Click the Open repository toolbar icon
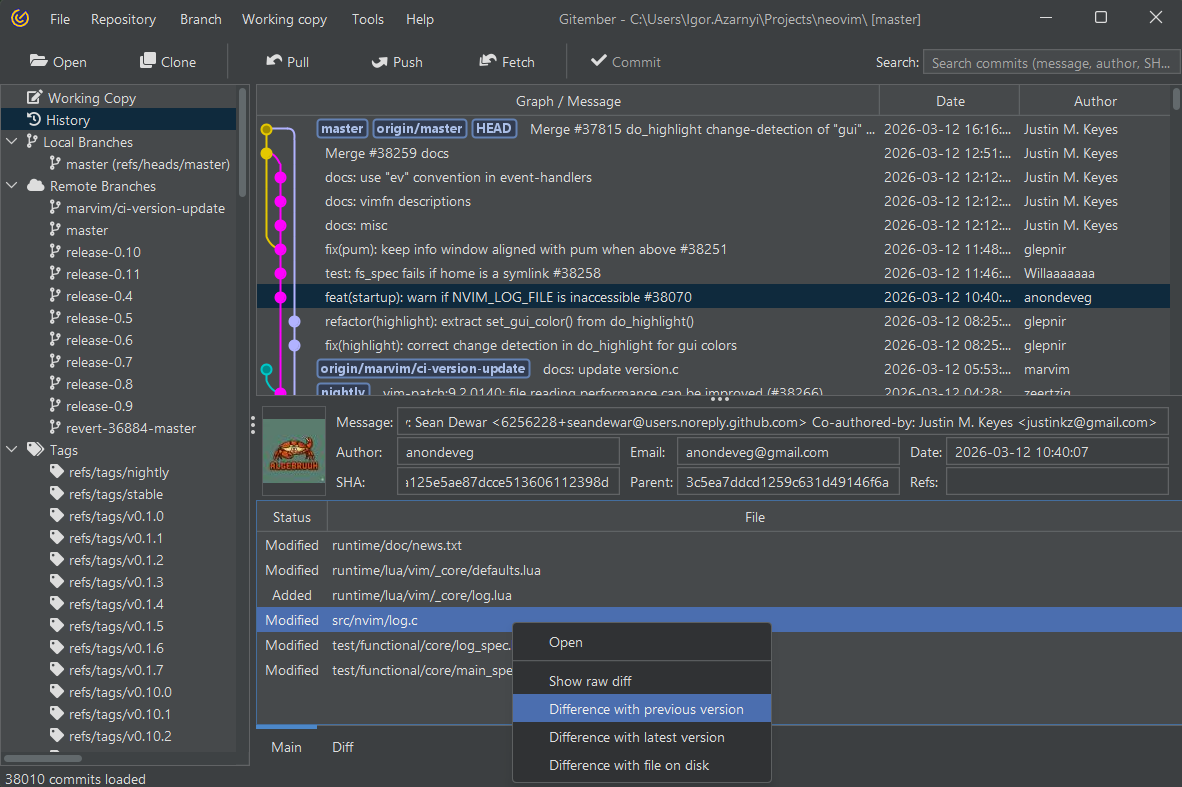This screenshot has height=787, width=1182. (x=39, y=61)
